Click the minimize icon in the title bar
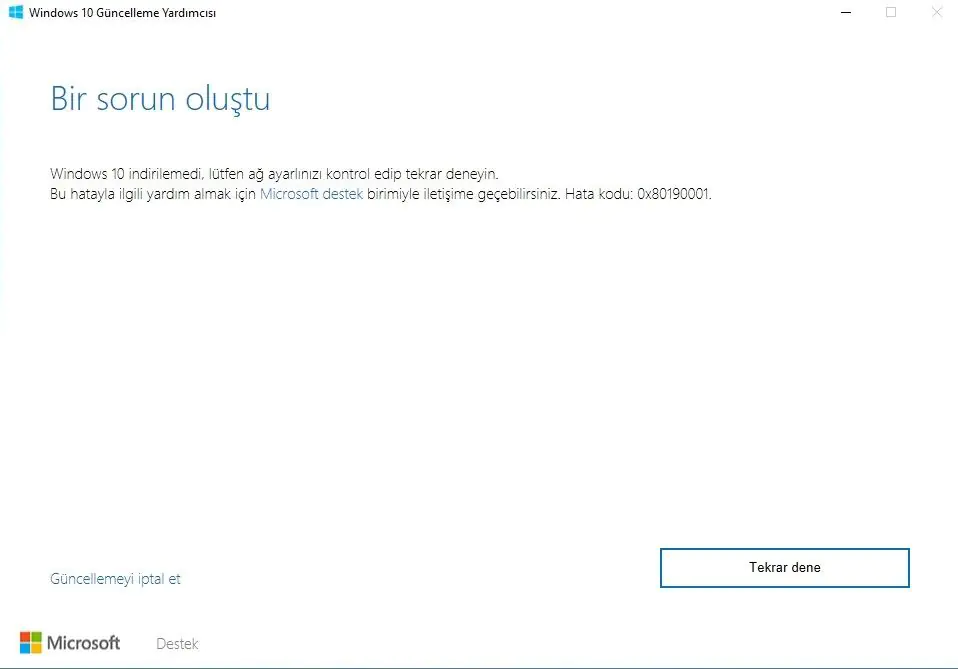The width and height of the screenshot is (958, 669). 843,12
